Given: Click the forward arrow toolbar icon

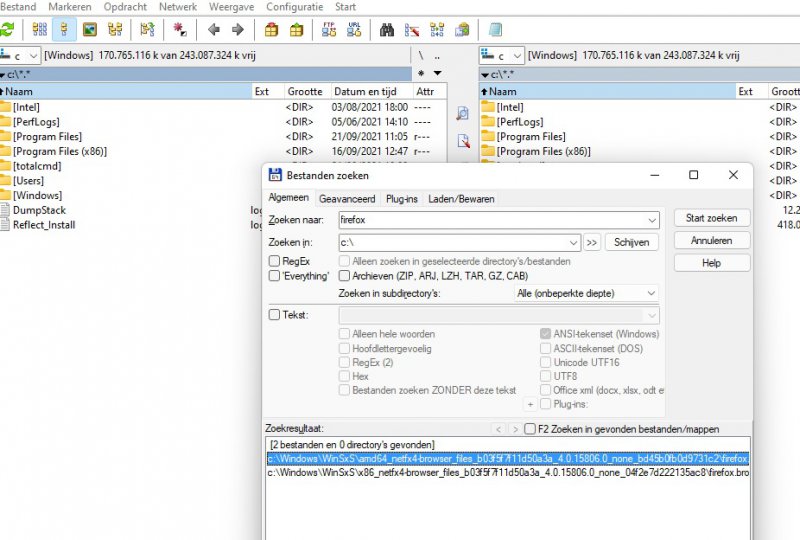Looking at the screenshot, I should click(x=238, y=30).
